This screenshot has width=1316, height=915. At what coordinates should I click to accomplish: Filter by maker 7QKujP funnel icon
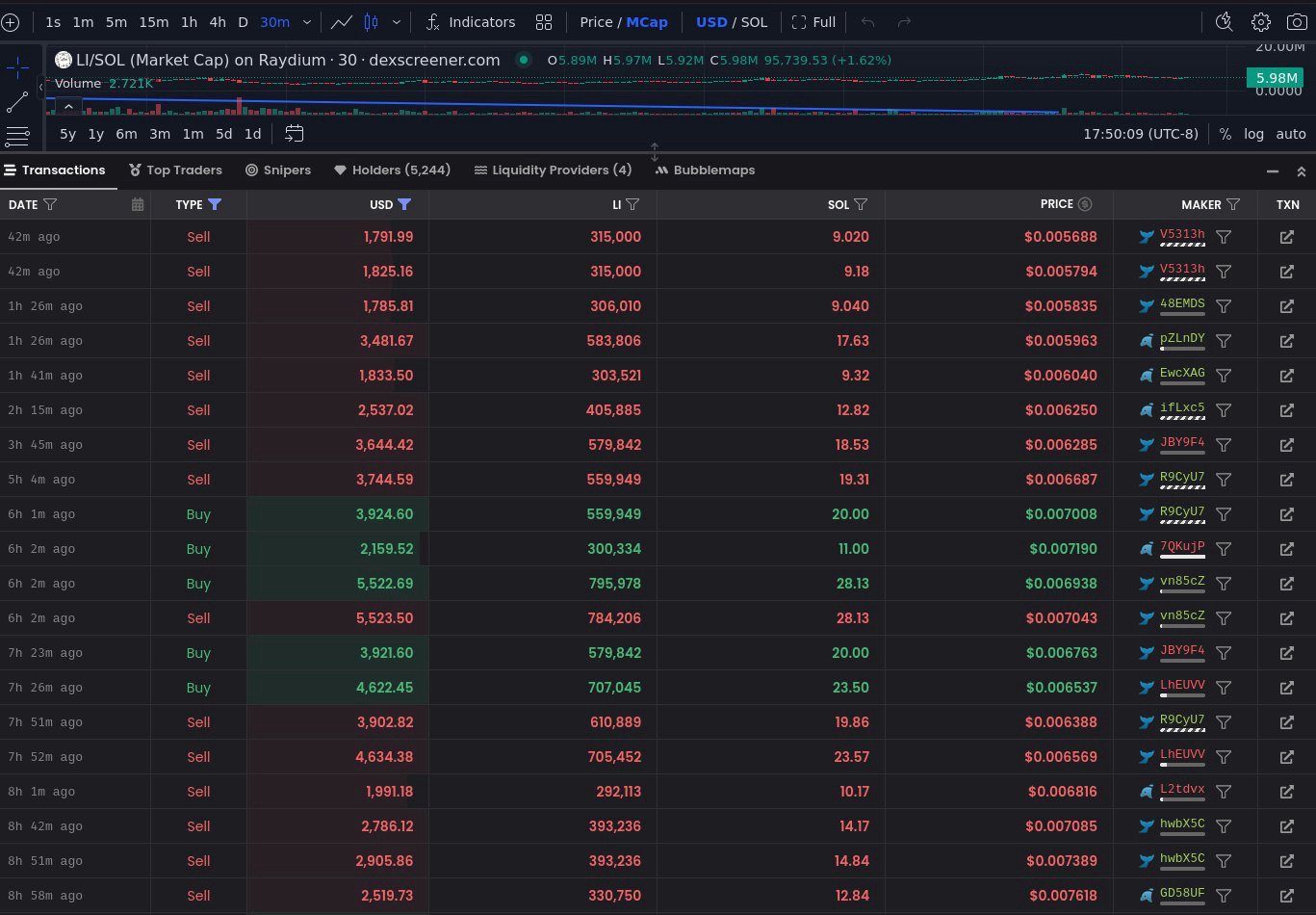coord(1224,549)
